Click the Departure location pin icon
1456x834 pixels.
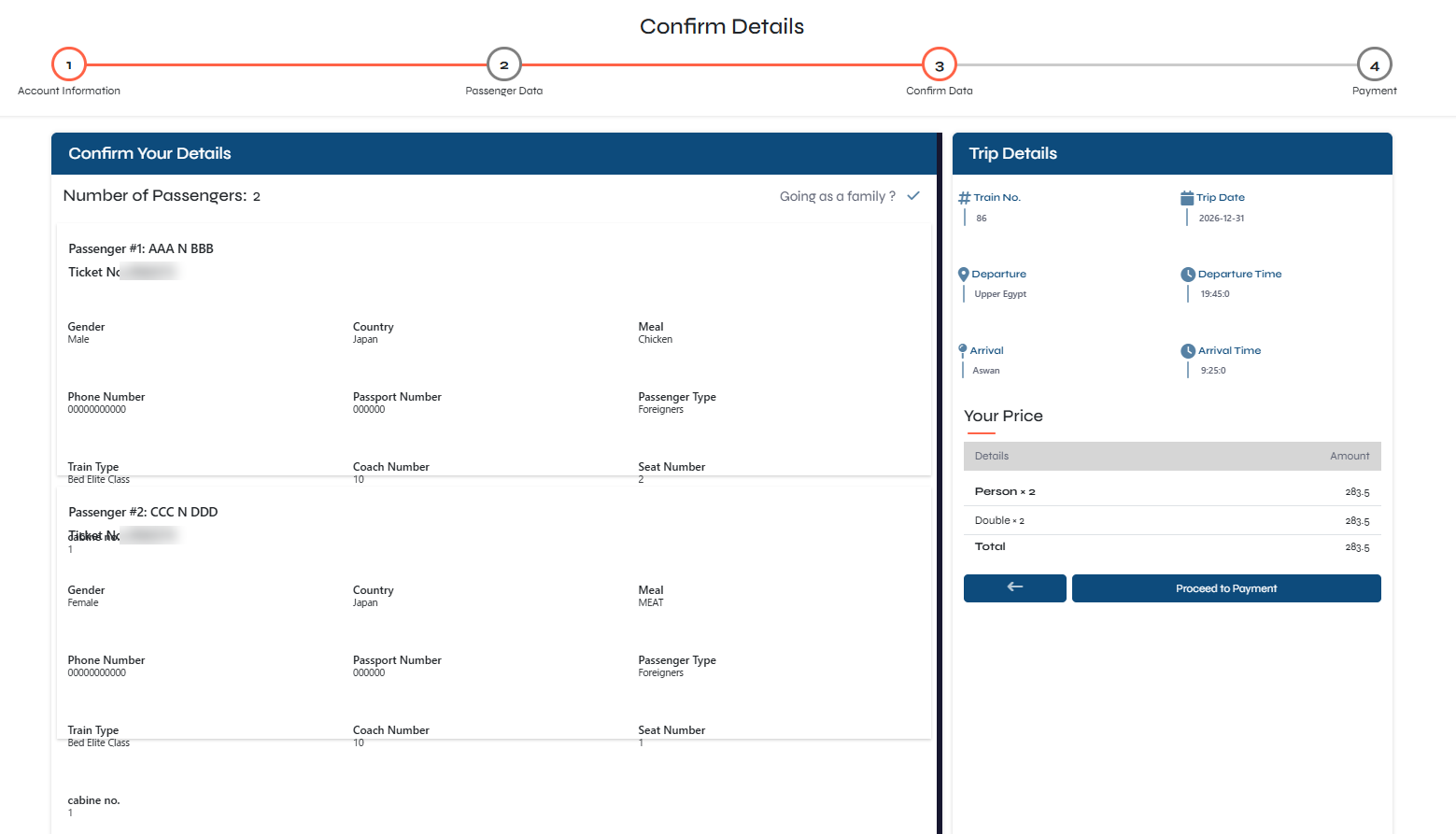[x=964, y=275]
